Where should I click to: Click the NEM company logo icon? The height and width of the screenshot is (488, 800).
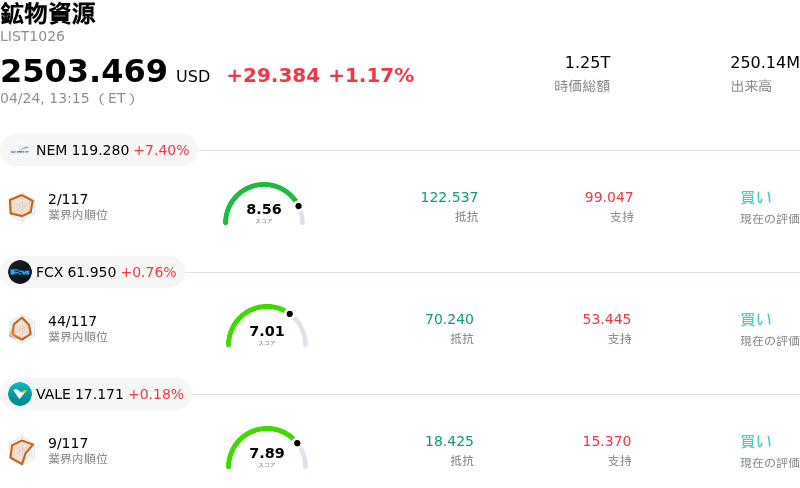(x=20, y=150)
